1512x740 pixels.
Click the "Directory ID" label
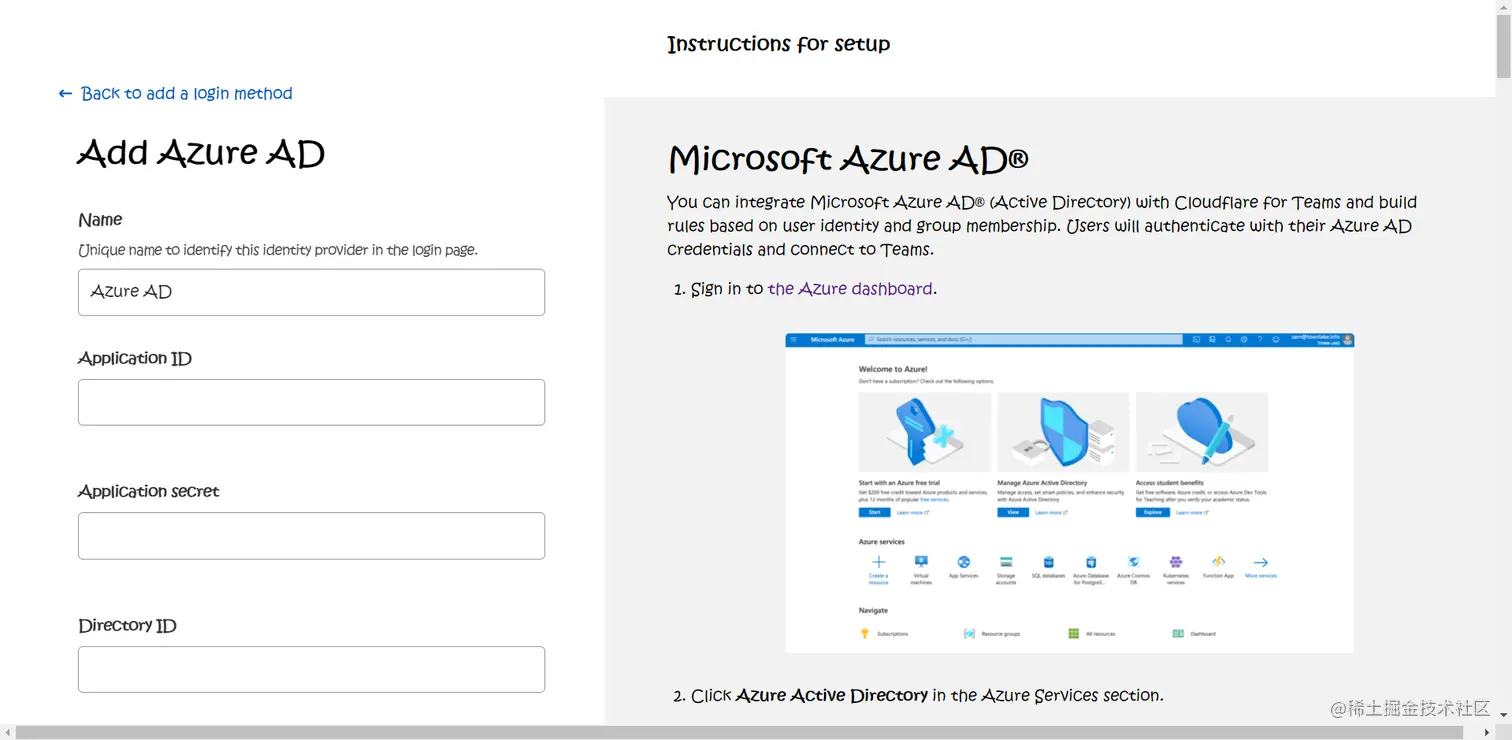point(127,626)
